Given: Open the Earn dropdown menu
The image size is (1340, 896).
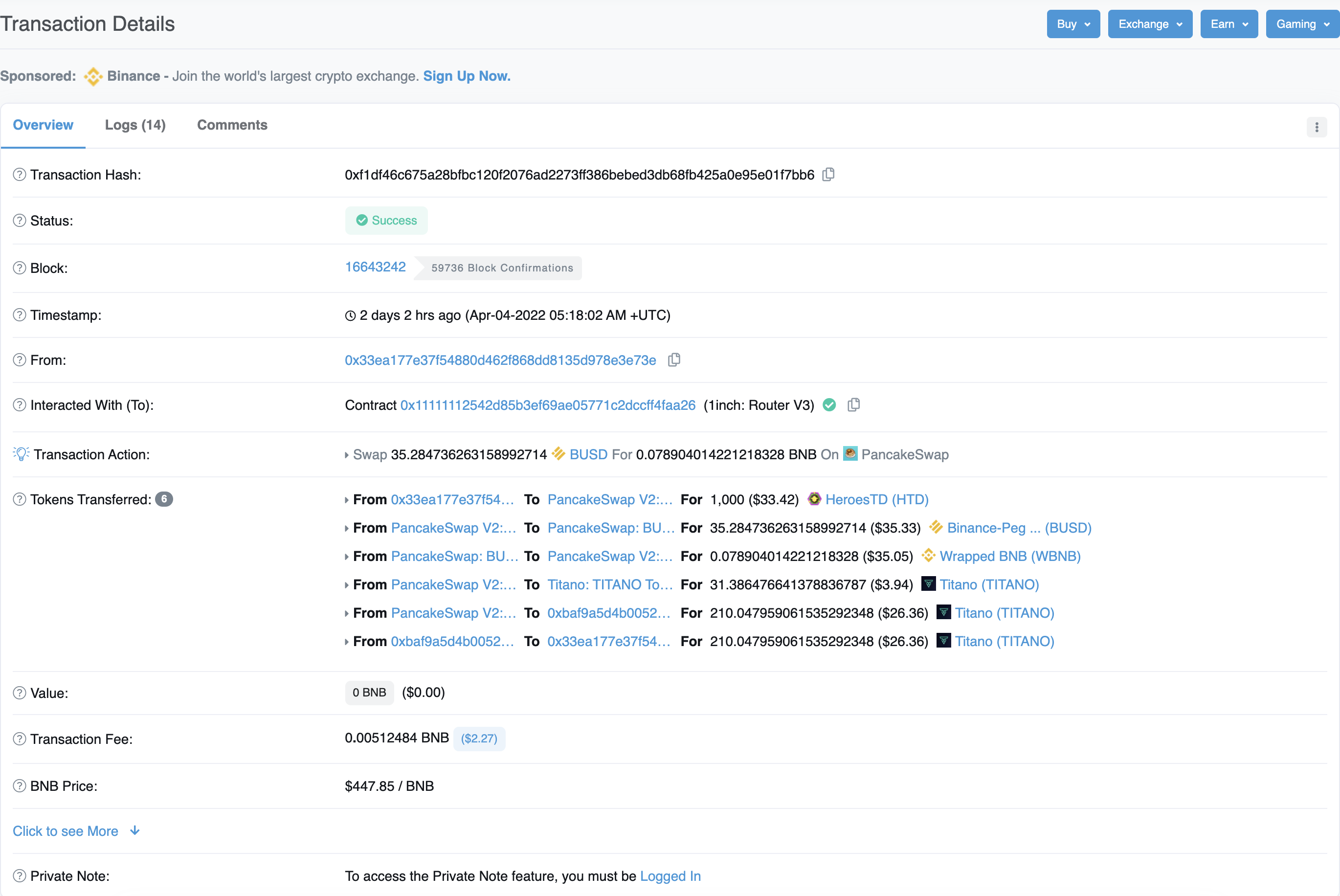Looking at the screenshot, I should 1228,24.
